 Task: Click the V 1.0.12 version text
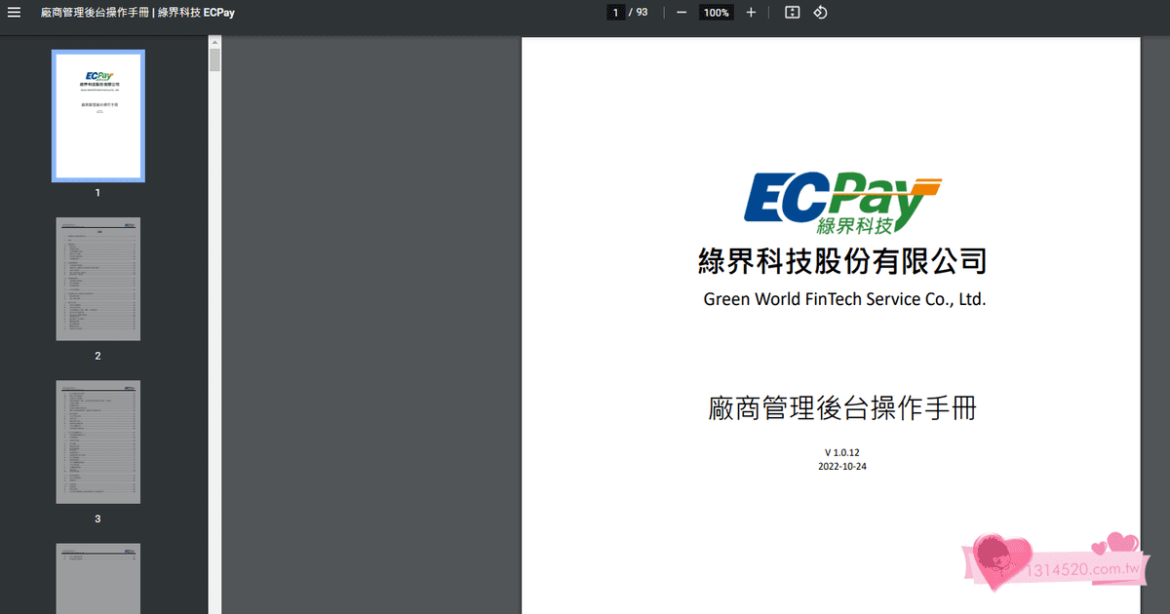pos(842,453)
